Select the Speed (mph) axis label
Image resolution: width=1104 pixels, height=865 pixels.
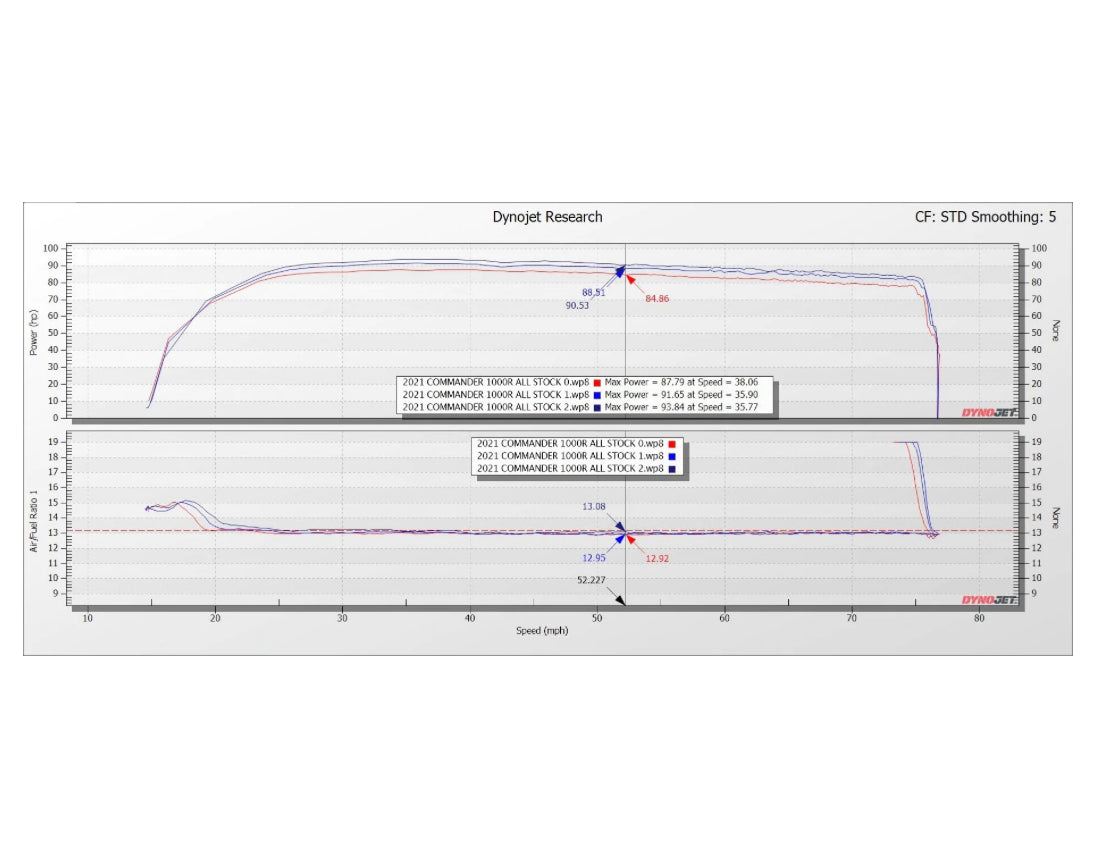[x=544, y=631]
